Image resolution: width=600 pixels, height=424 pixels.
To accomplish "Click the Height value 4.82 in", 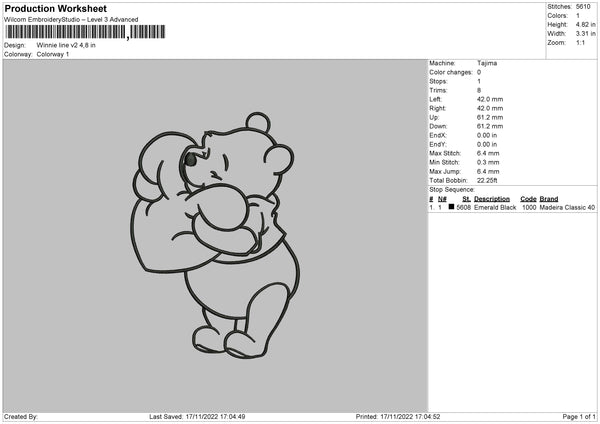I will pyautogui.click(x=585, y=24).
